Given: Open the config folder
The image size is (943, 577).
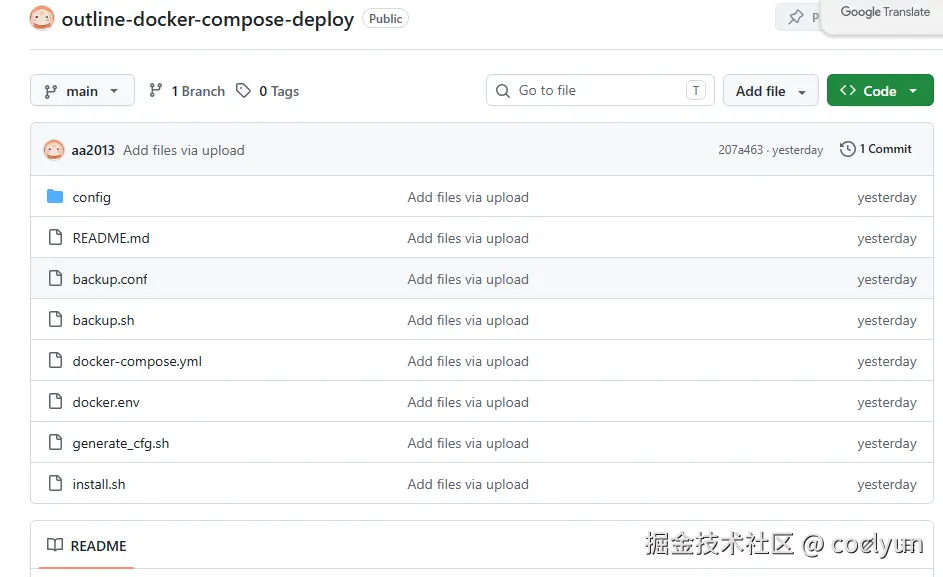Looking at the screenshot, I should coord(91,197).
